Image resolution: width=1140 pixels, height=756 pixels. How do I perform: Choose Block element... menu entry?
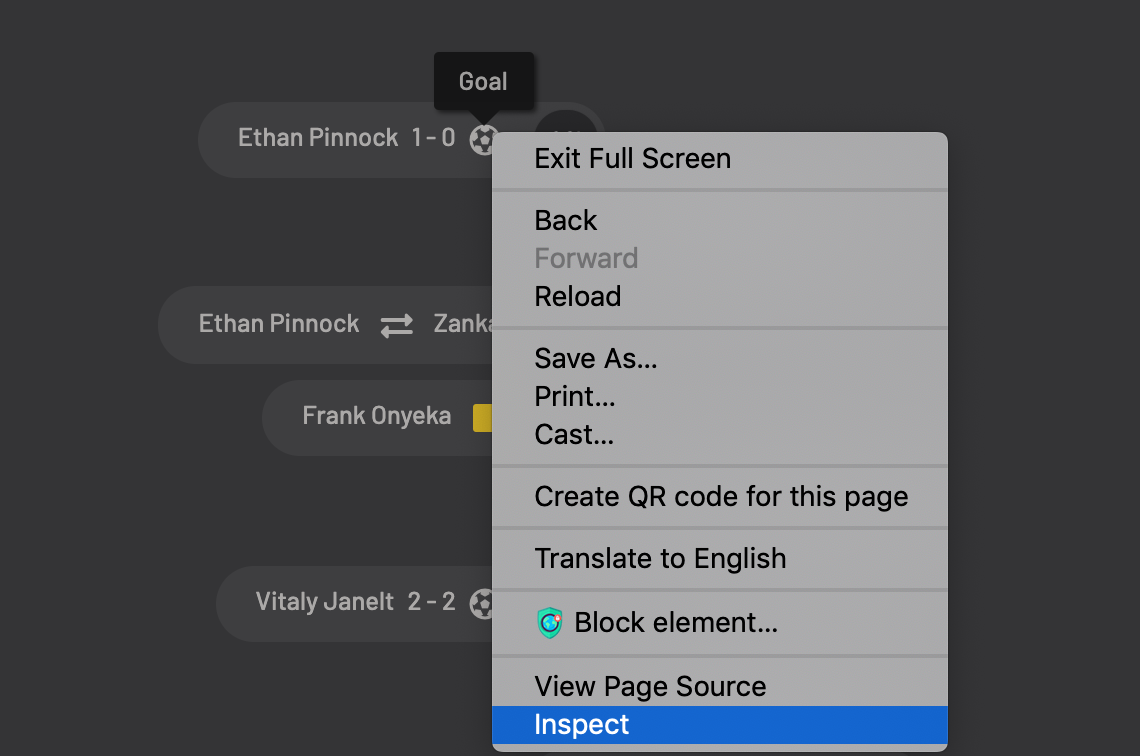(x=675, y=623)
